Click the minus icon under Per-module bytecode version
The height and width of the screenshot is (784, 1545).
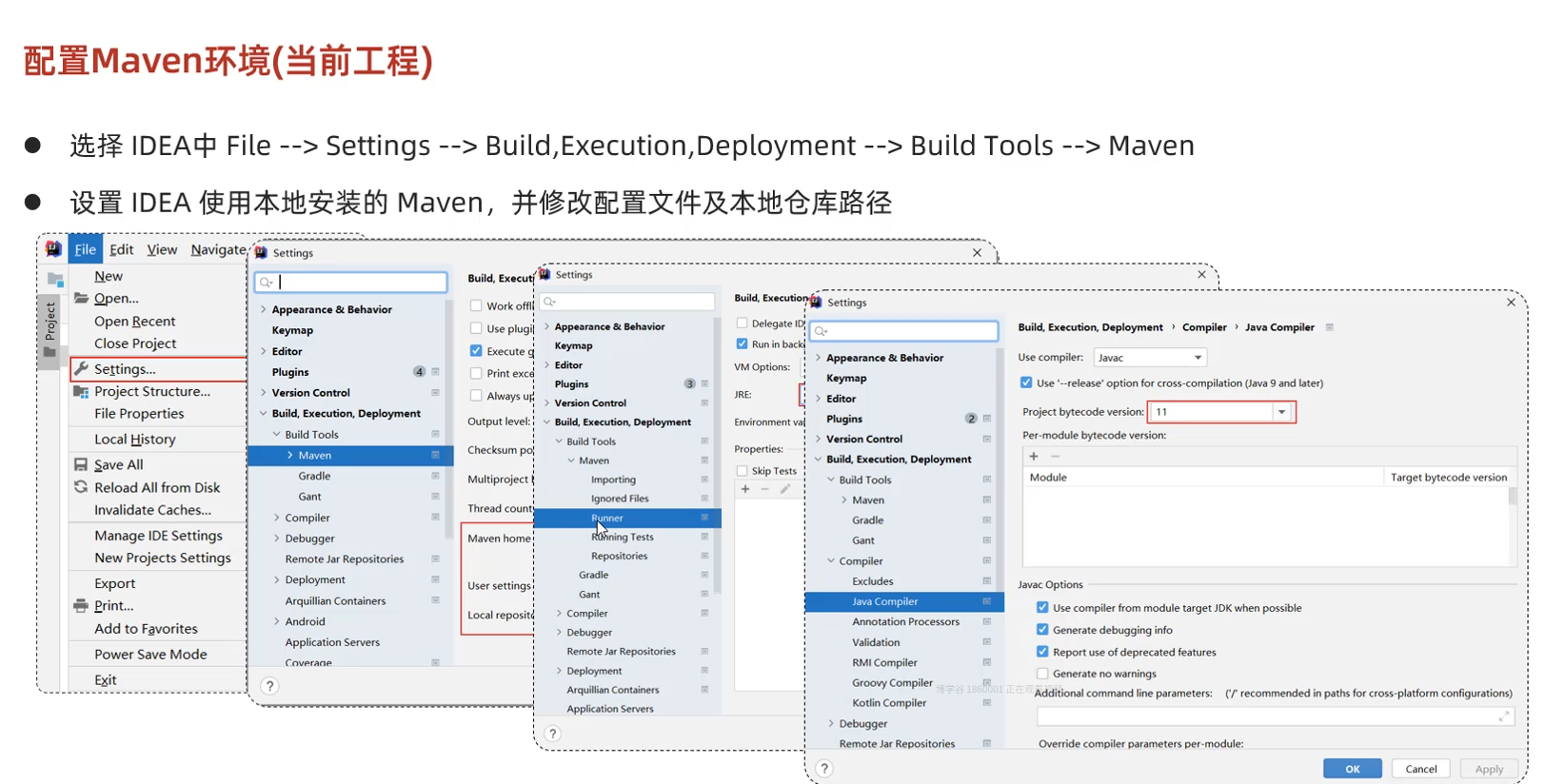click(1055, 456)
